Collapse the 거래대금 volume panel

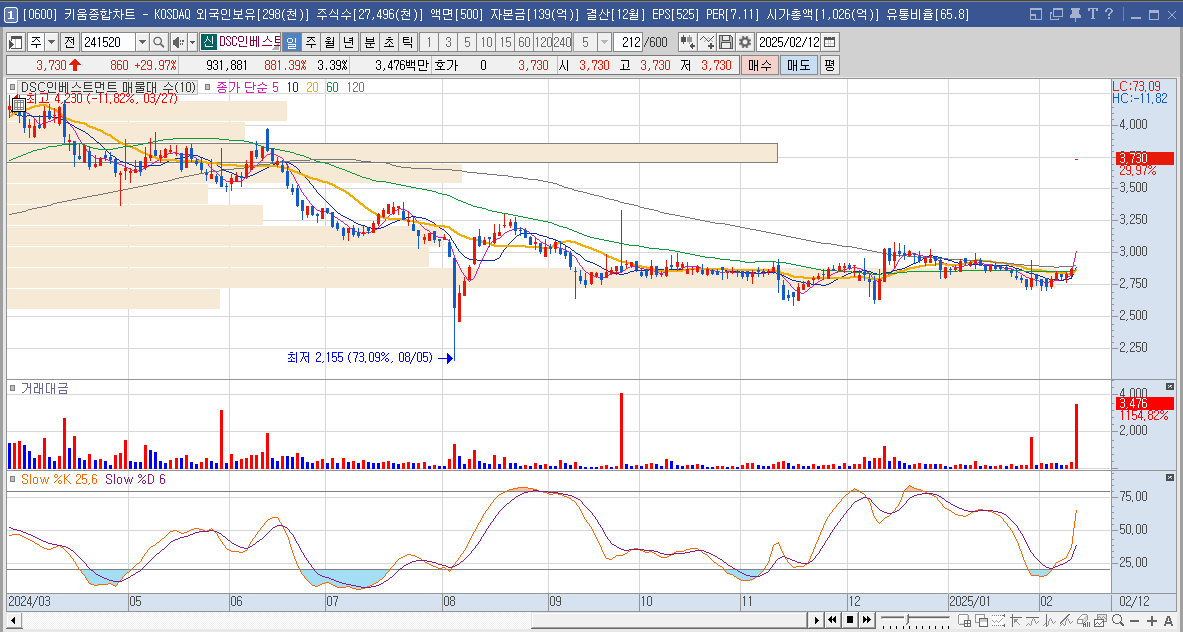coord(1170,388)
